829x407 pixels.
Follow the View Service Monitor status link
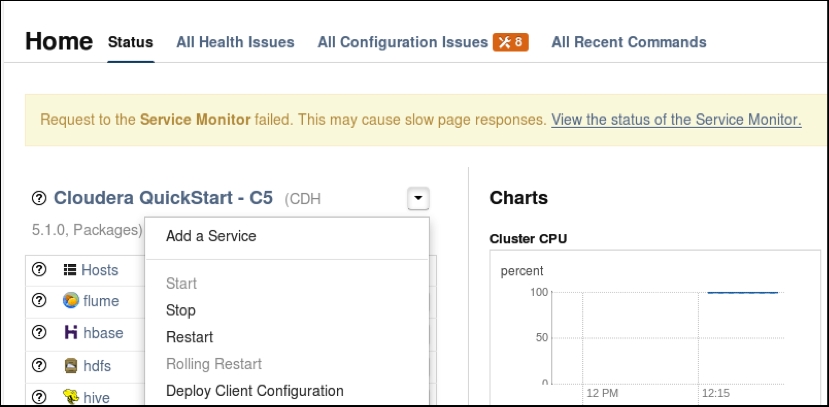pyautogui.click(x=676, y=120)
